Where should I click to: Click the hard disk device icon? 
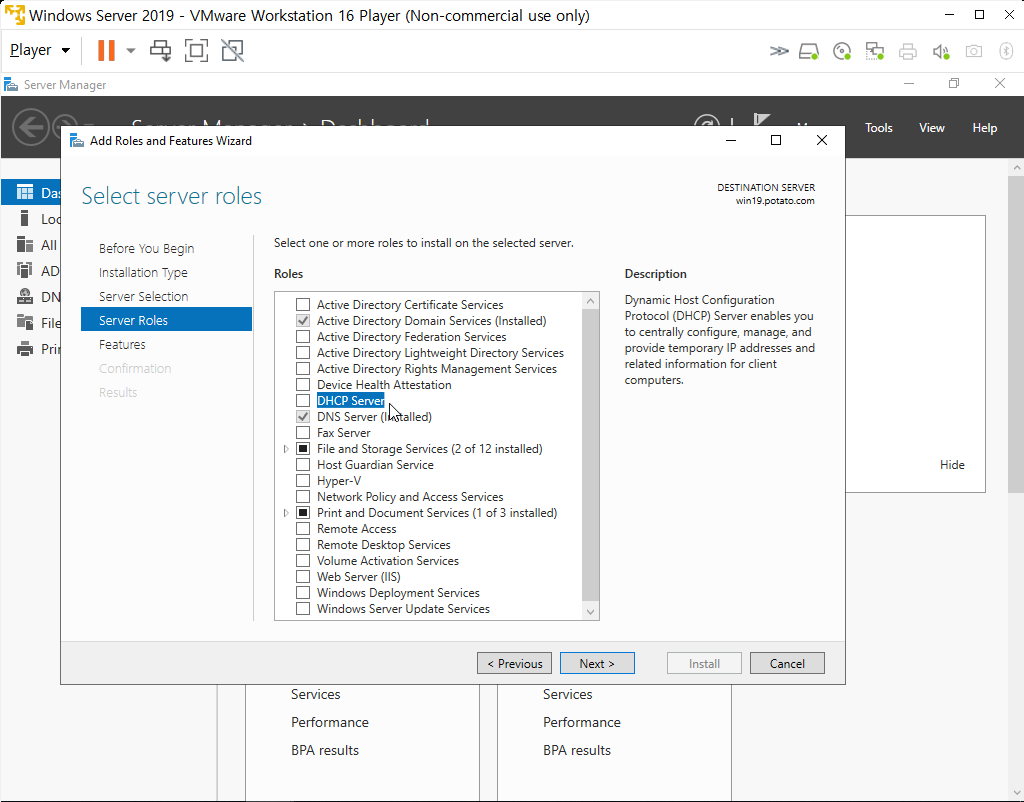(809, 51)
